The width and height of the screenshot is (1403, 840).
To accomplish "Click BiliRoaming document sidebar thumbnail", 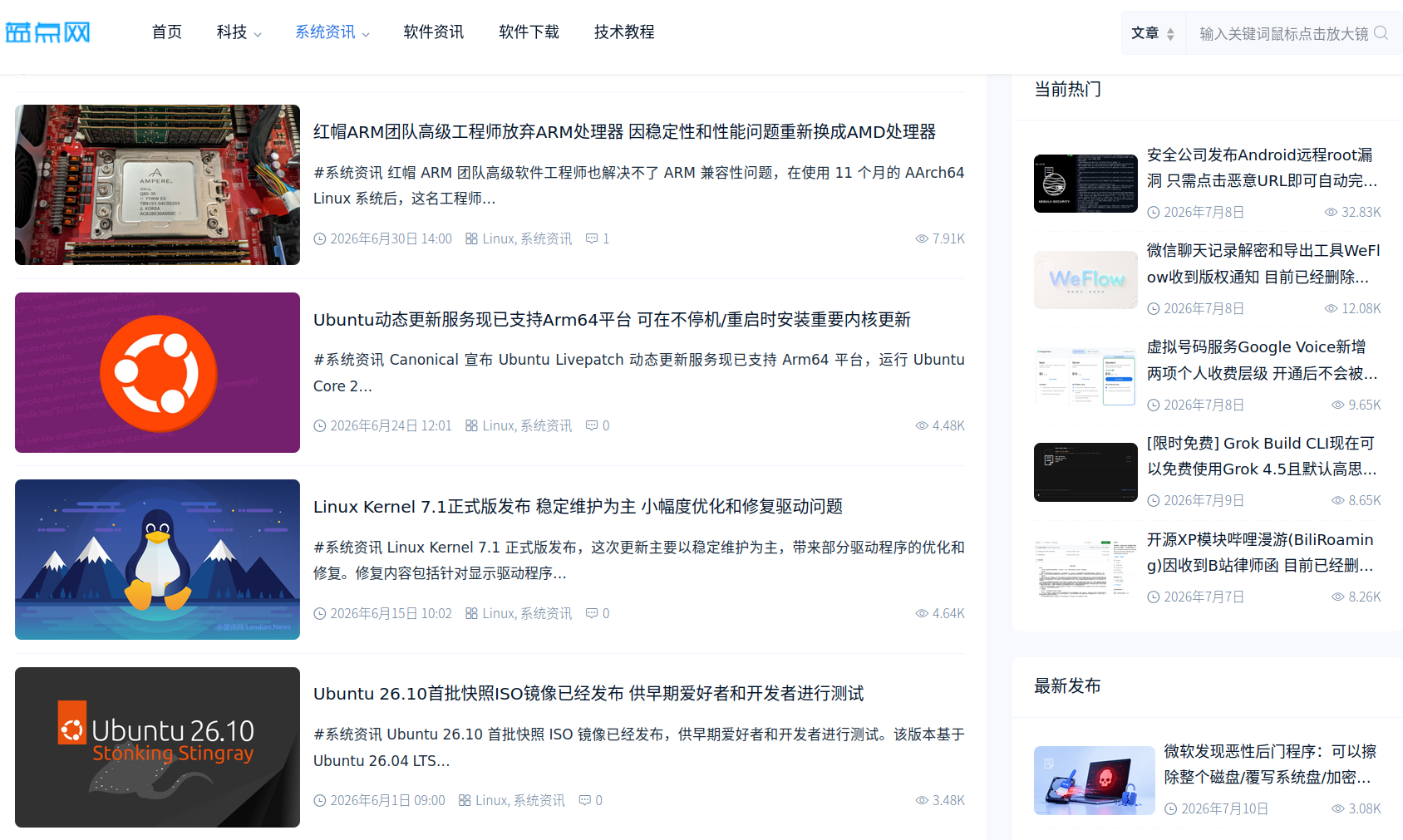I will point(1085,568).
